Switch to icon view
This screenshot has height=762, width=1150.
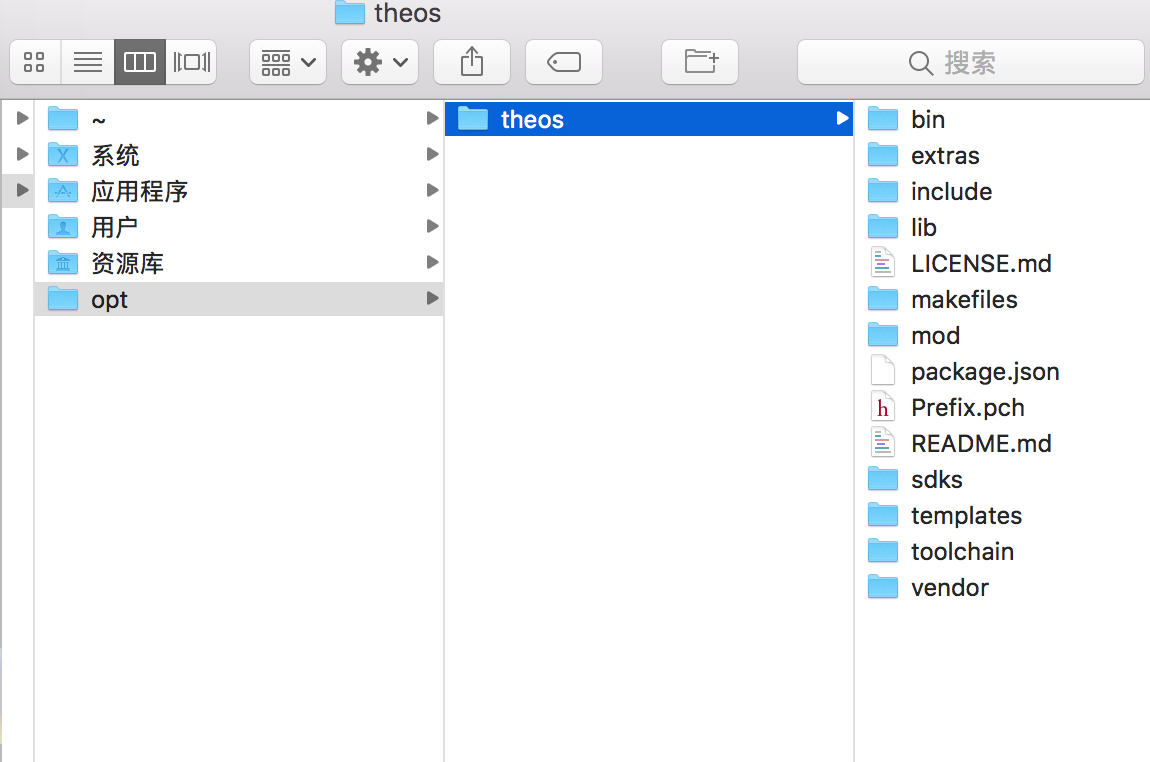[x=35, y=62]
